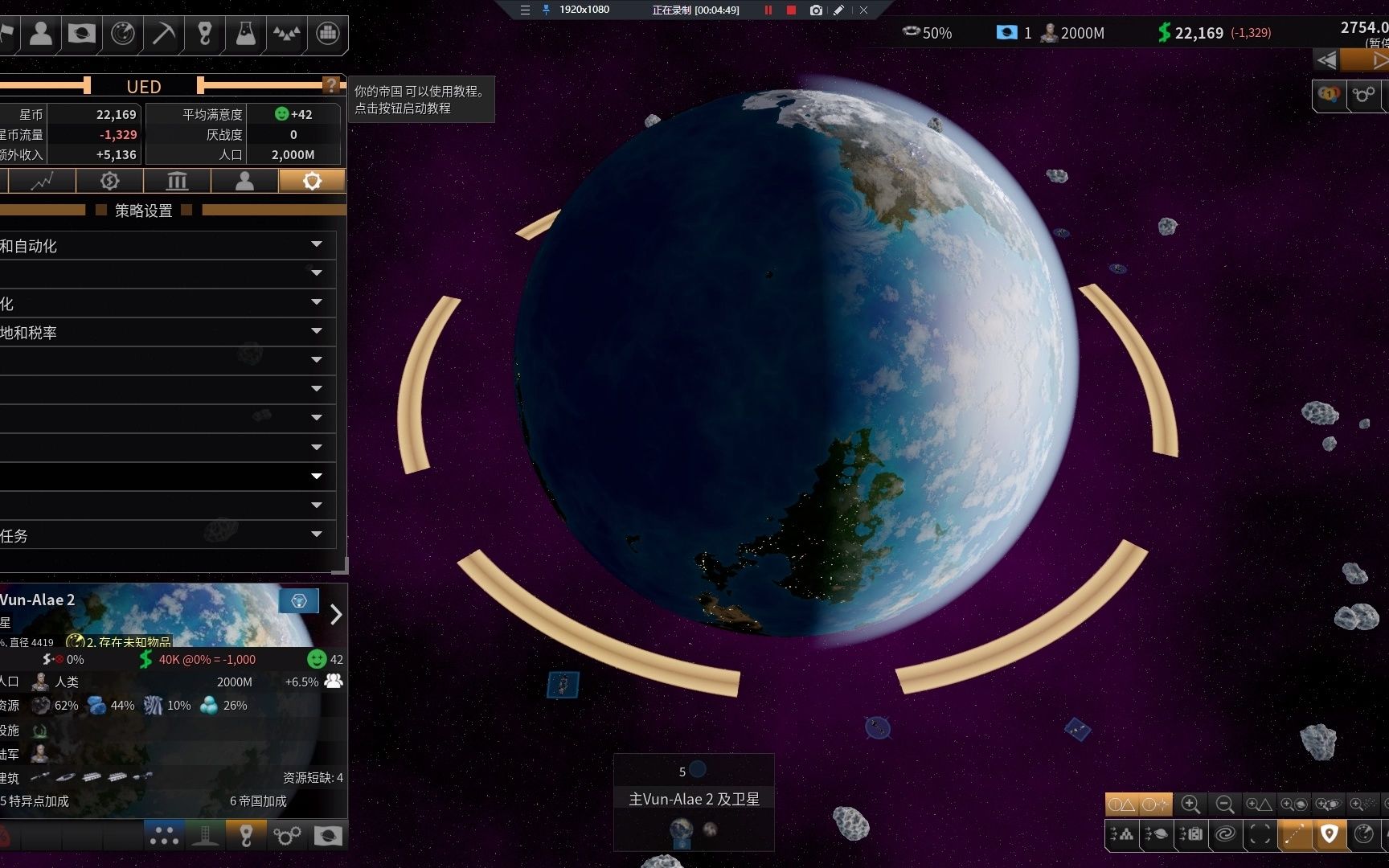Open the blue dots tab under planet panel

pyautogui.click(x=164, y=836)
